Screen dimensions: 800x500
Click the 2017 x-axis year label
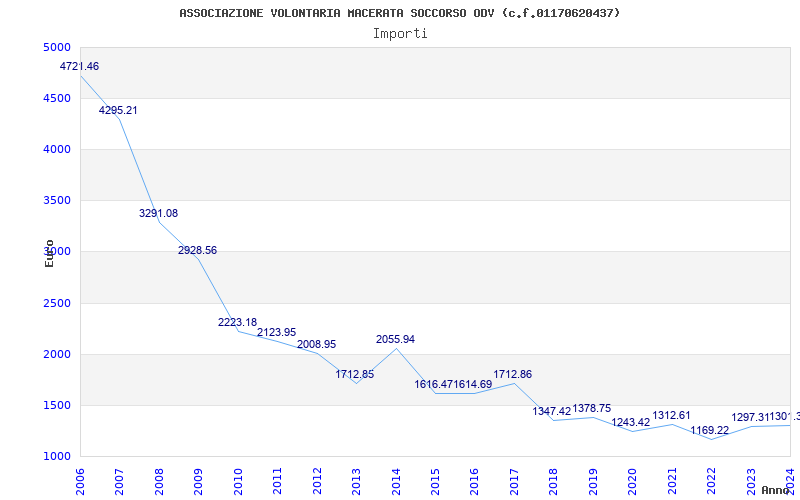(x=514, y=482)
